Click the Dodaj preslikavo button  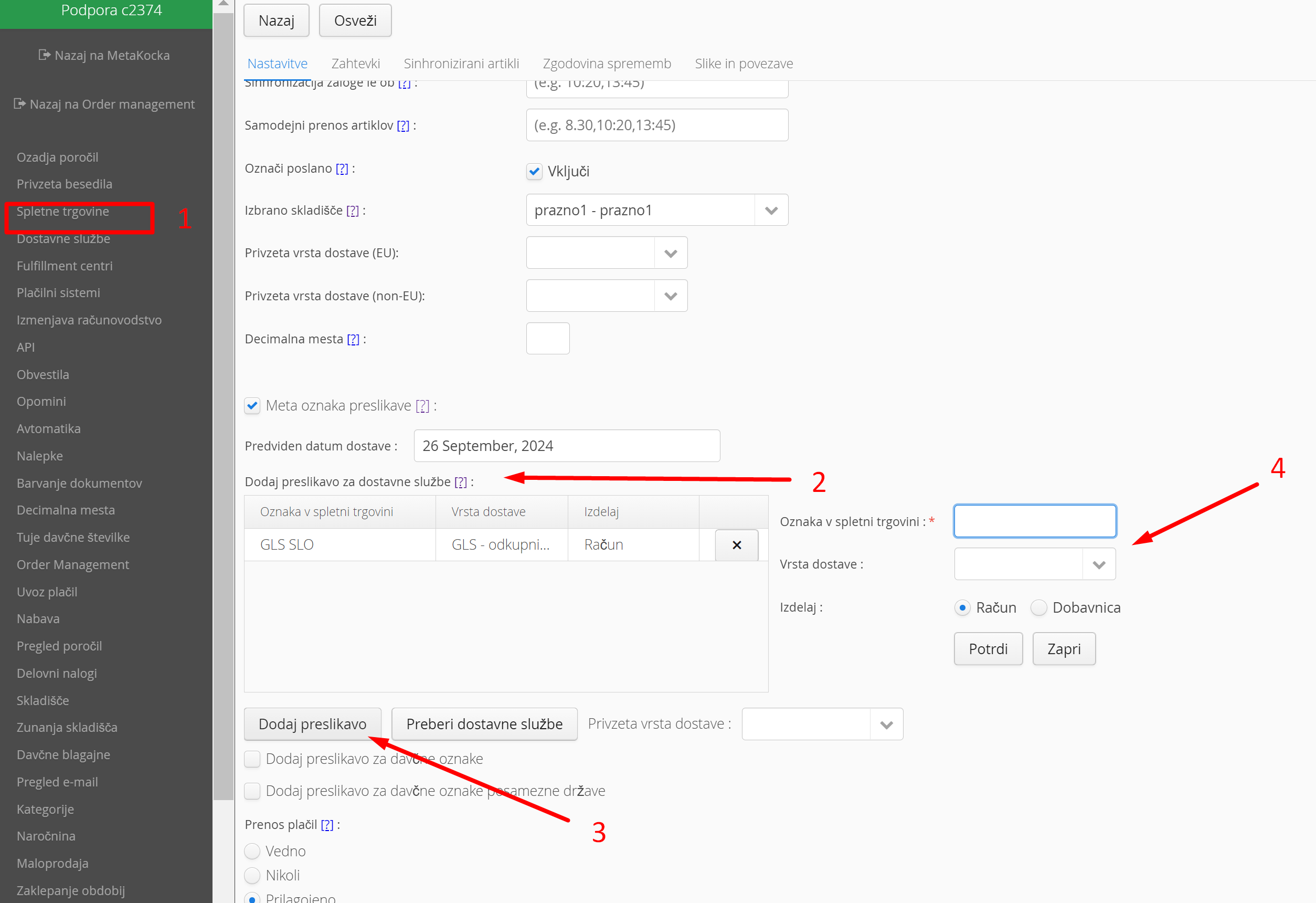click(312, 723)
